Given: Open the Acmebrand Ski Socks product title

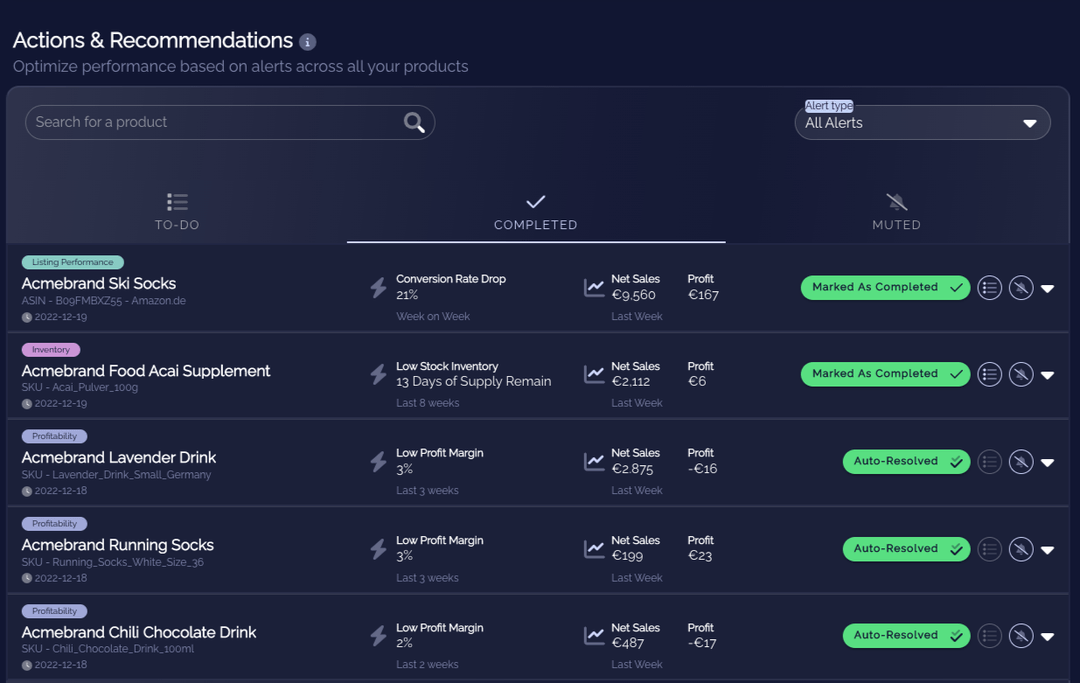Looking at the screenshot, I should point(98,284).
